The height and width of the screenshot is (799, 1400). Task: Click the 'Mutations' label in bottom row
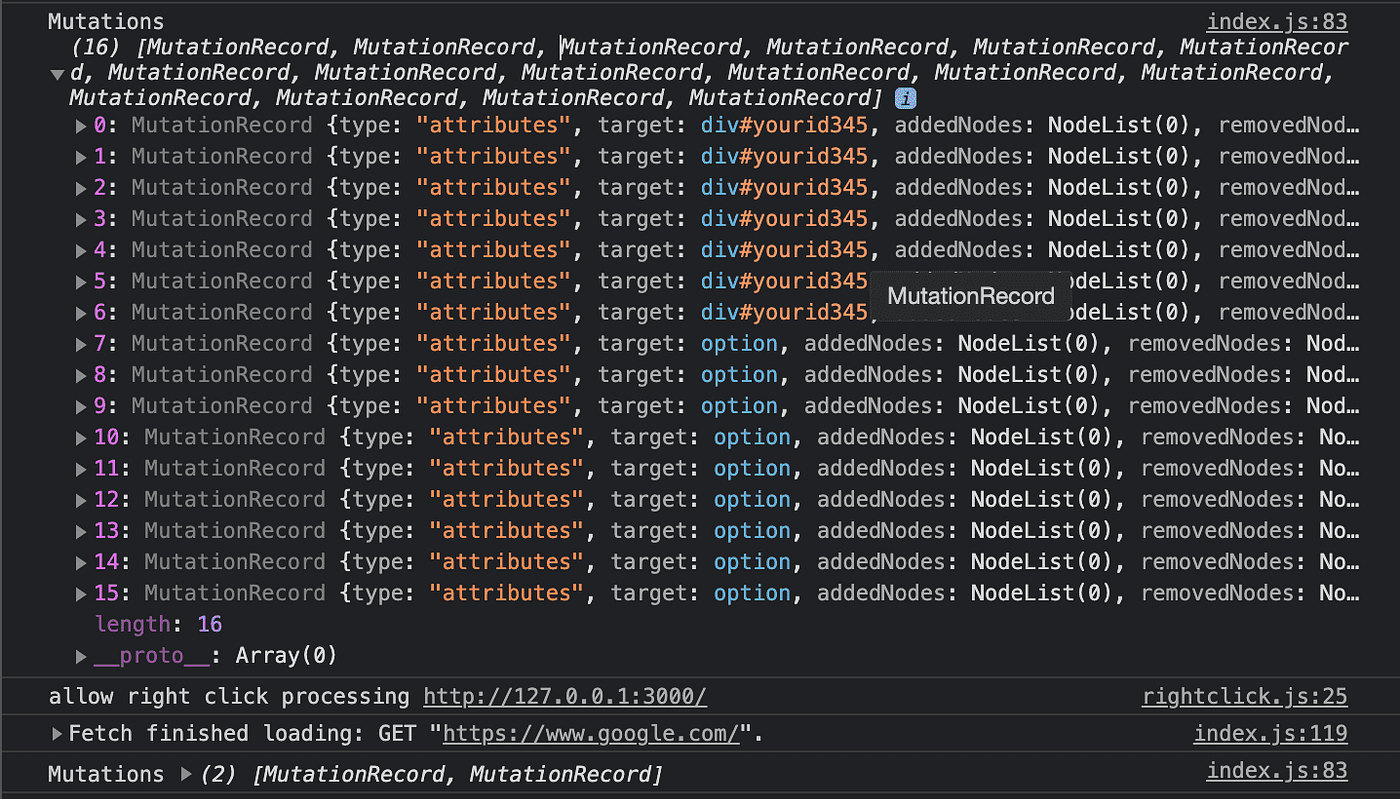click(106, 774)
